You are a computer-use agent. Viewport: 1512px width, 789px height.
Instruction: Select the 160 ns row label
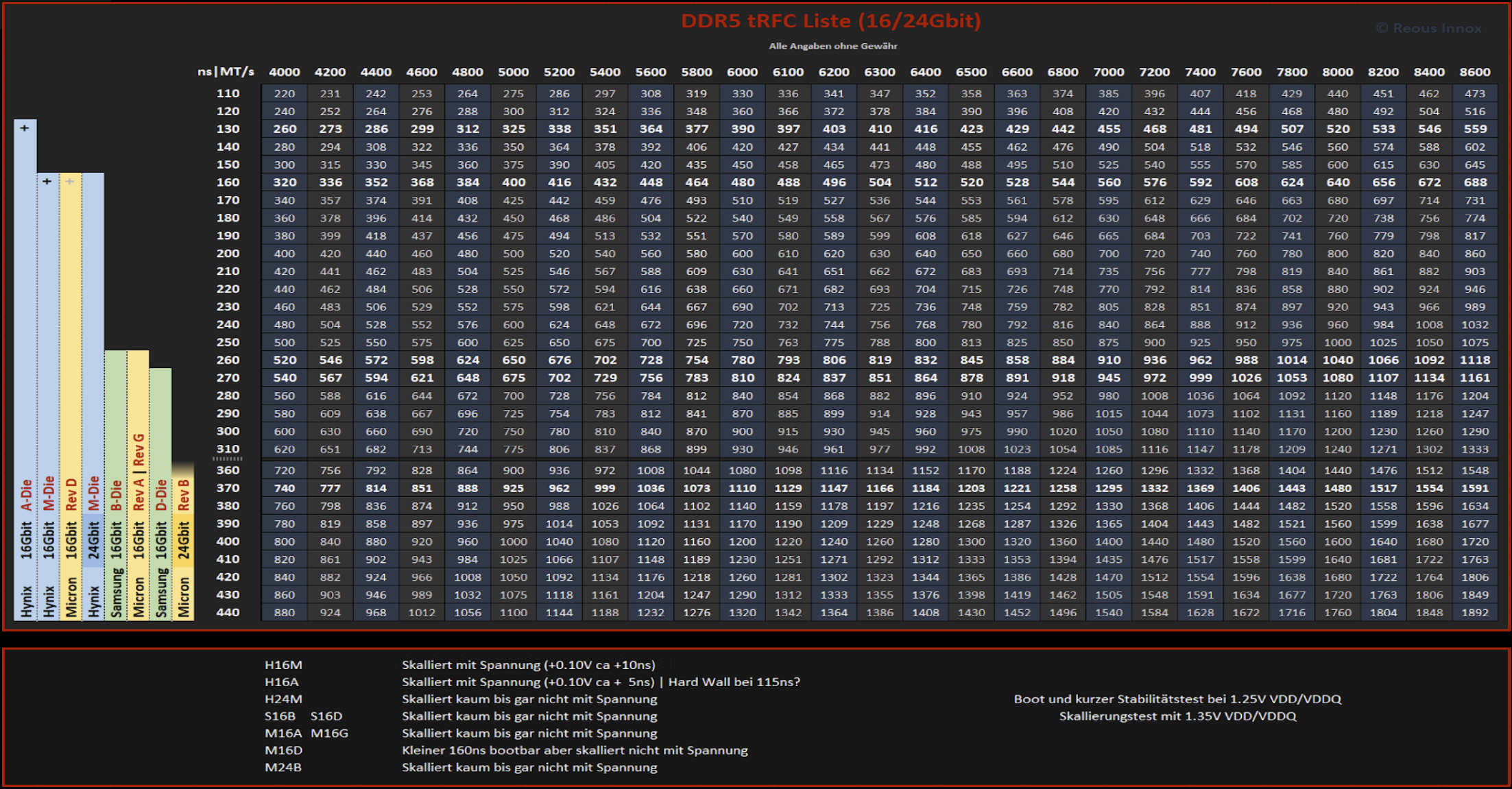pos(228,182)
